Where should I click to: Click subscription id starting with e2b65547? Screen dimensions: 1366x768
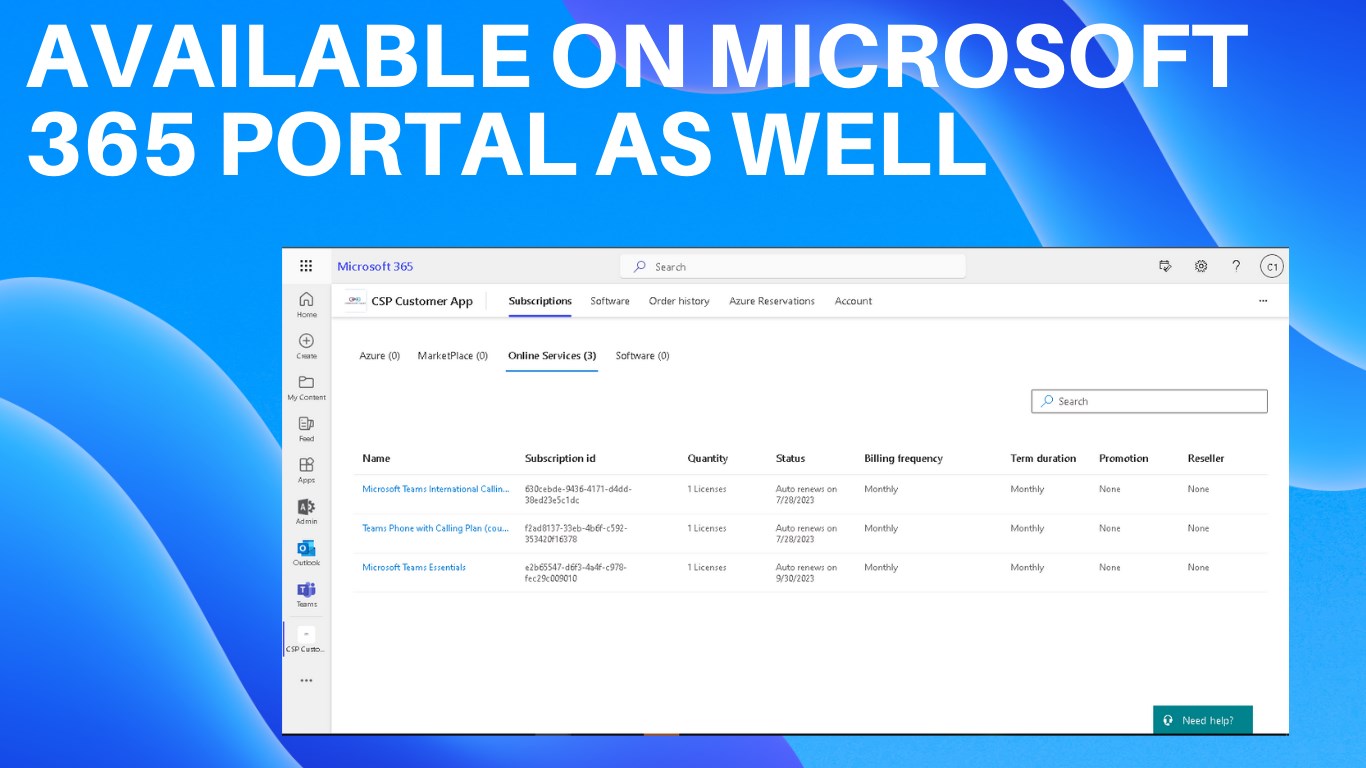coord(575,572)
